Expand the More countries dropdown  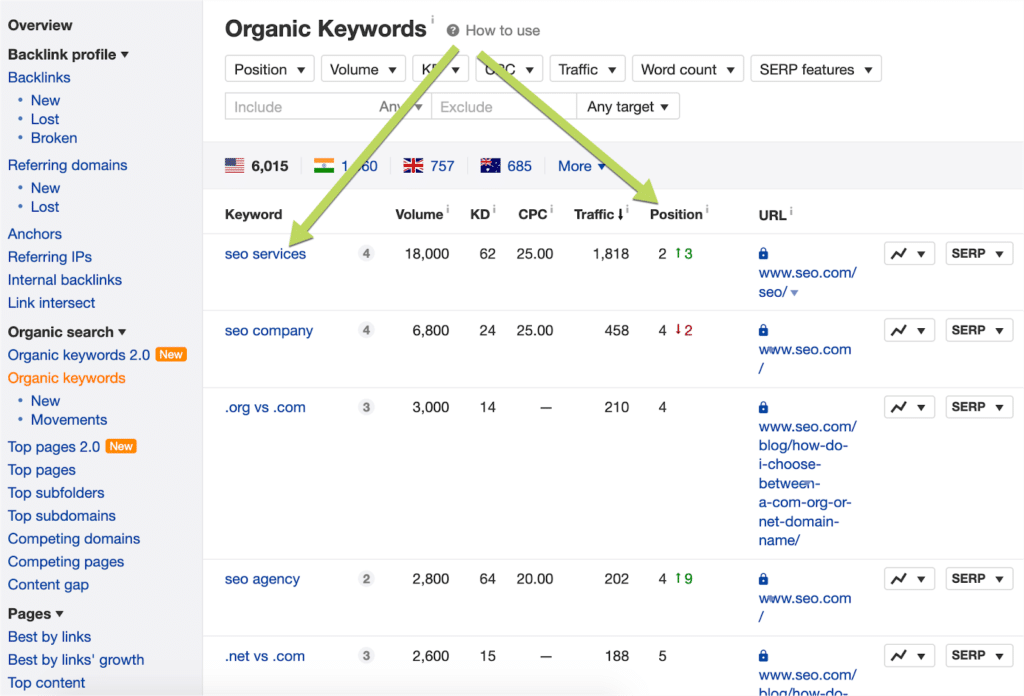click(581, 166)
